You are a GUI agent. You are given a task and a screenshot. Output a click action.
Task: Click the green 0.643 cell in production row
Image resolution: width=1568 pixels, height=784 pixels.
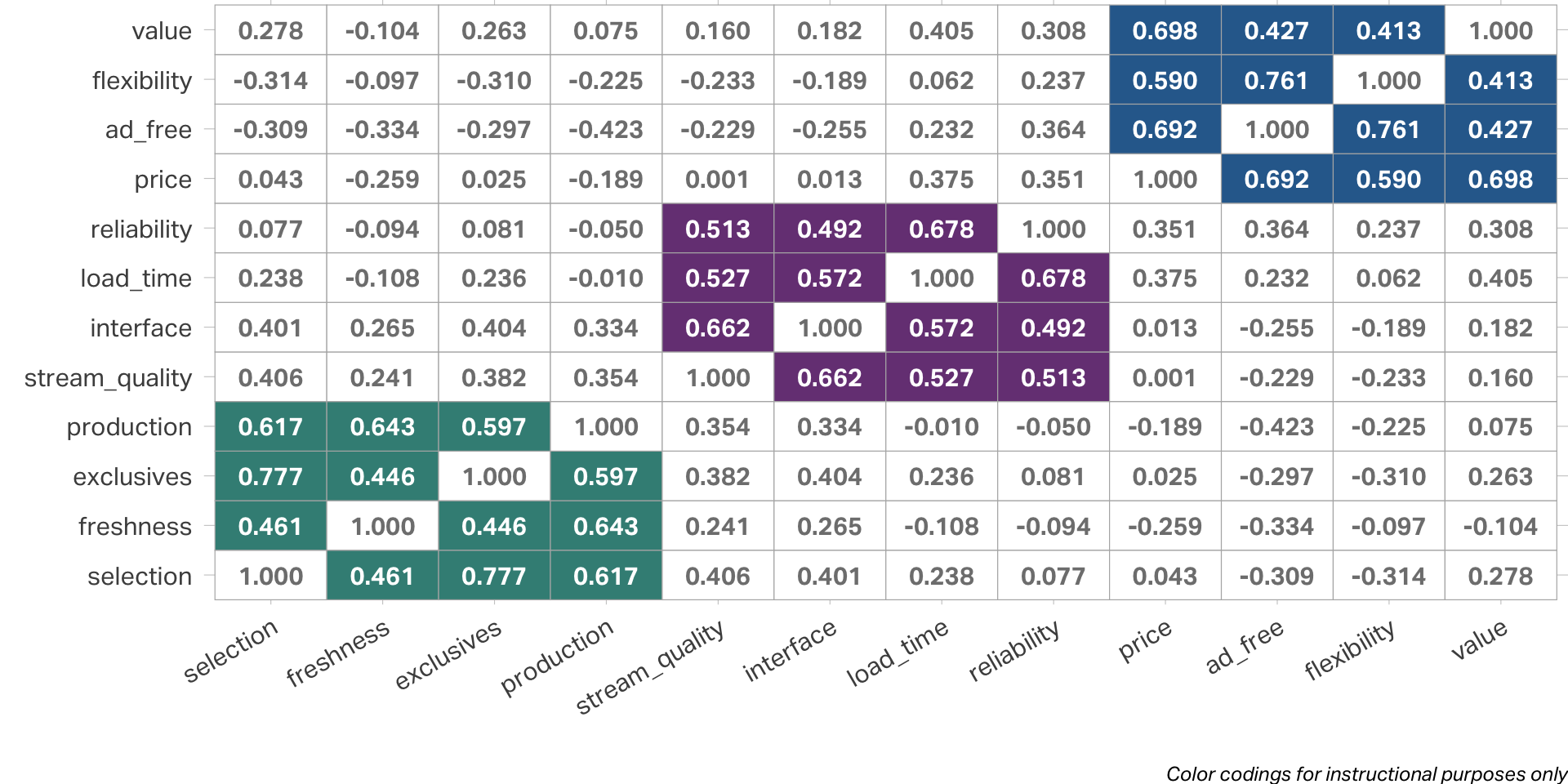[382, 427]
